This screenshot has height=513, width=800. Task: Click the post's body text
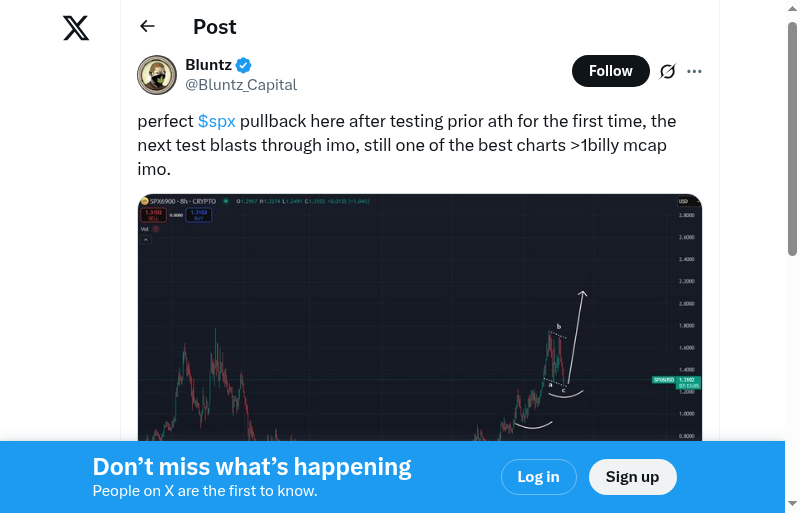point(400,145)
